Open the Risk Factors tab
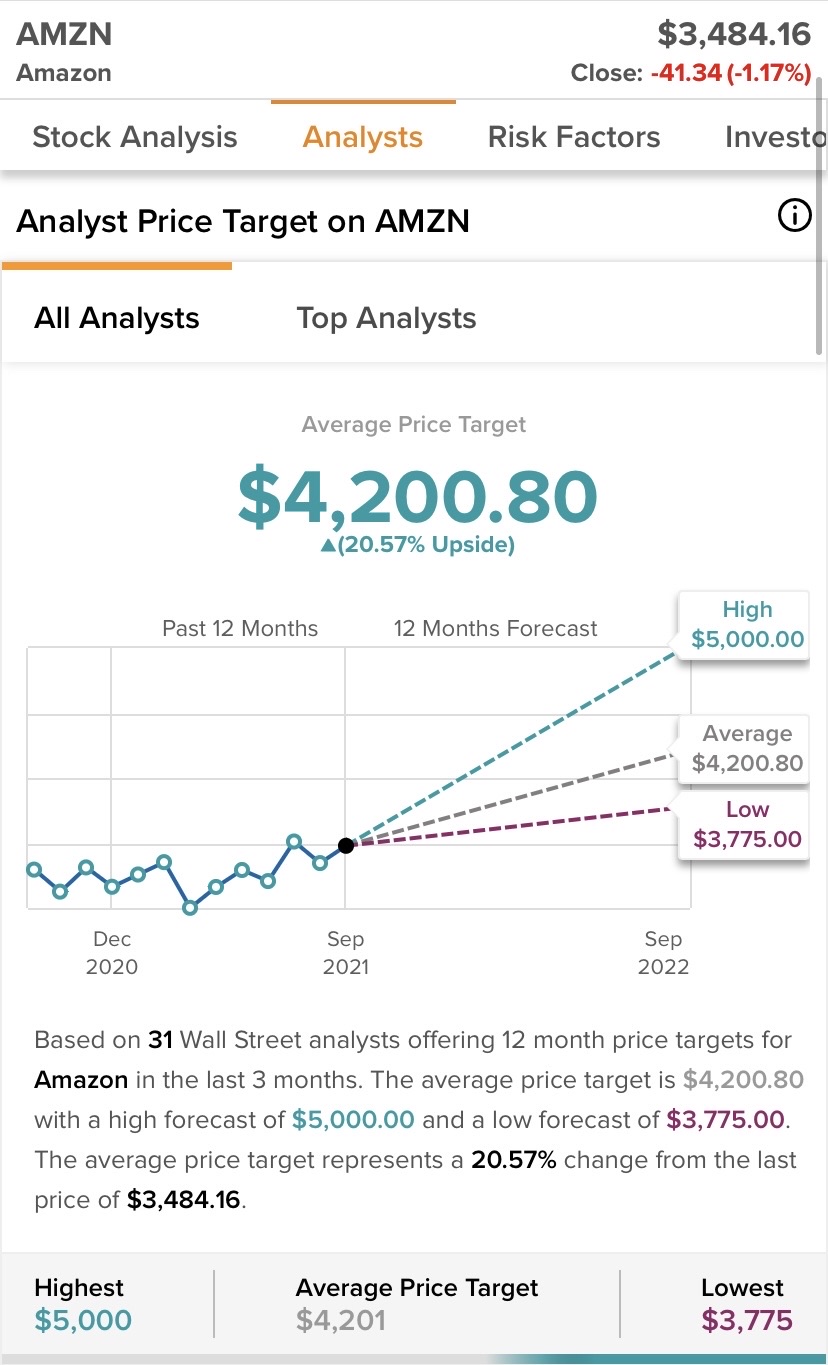The height and width of the screenshot is (1365, 828). click(574, 137)
